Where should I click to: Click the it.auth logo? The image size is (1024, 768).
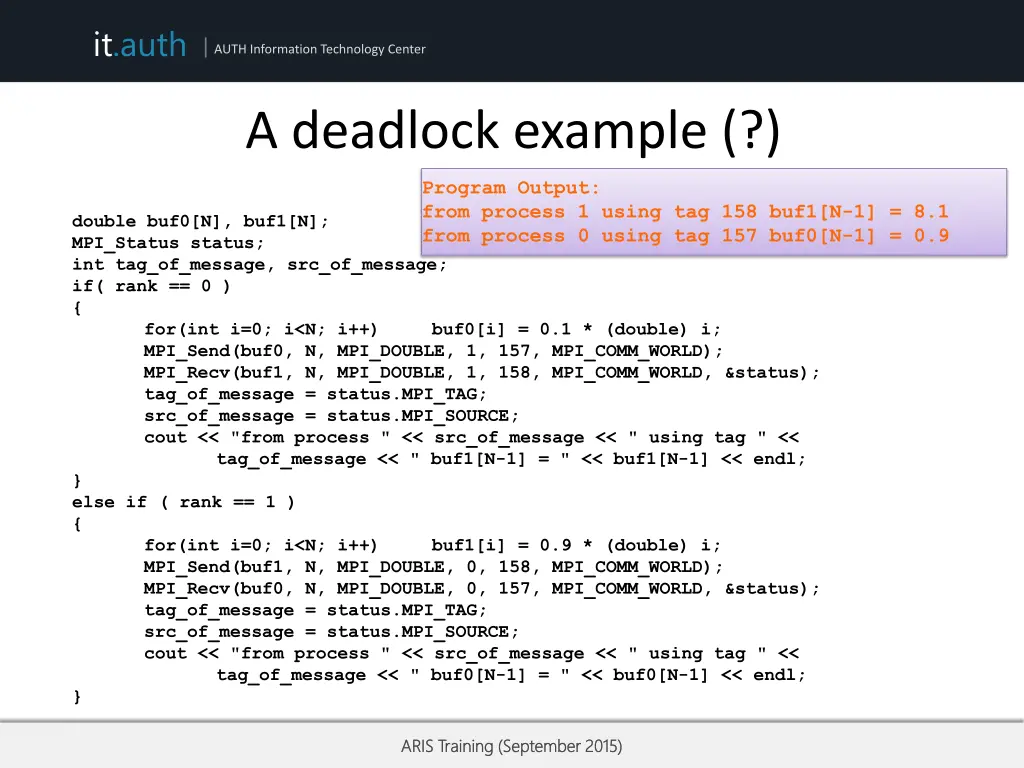[140, 45]
